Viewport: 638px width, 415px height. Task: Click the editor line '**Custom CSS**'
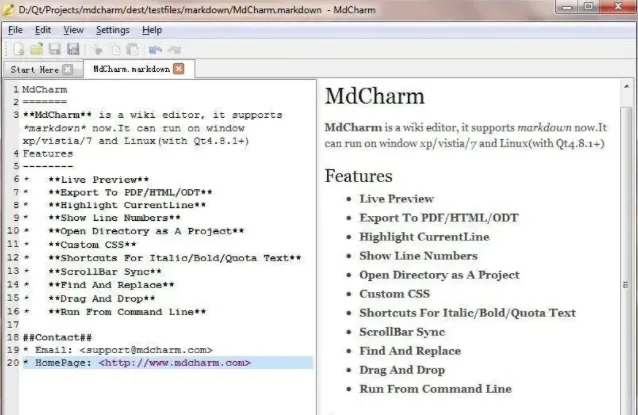[x=92, y=245]
